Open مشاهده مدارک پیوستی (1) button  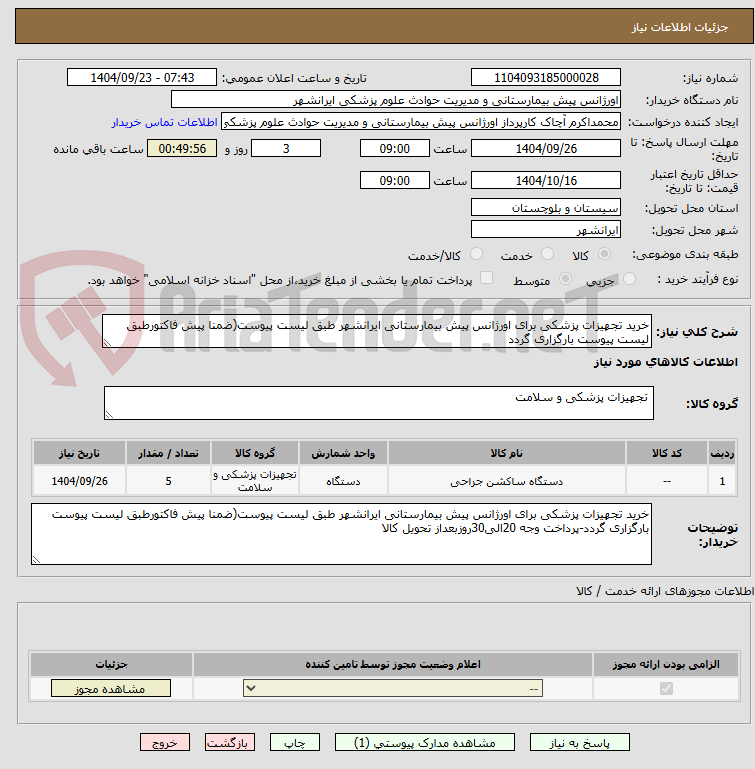click(425, 743)
